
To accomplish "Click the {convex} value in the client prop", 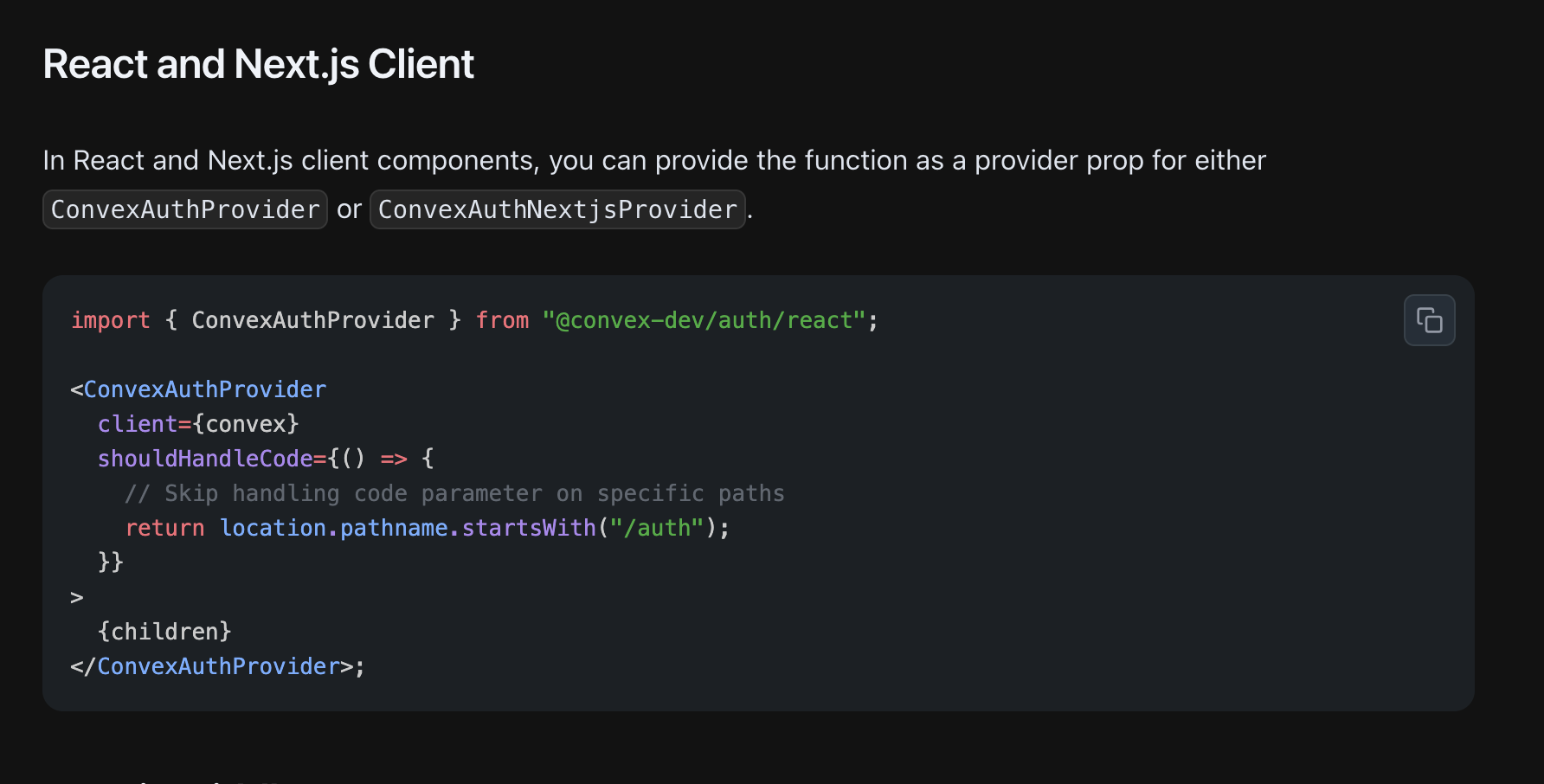I will pyautogui.click(x=246, y=424).
